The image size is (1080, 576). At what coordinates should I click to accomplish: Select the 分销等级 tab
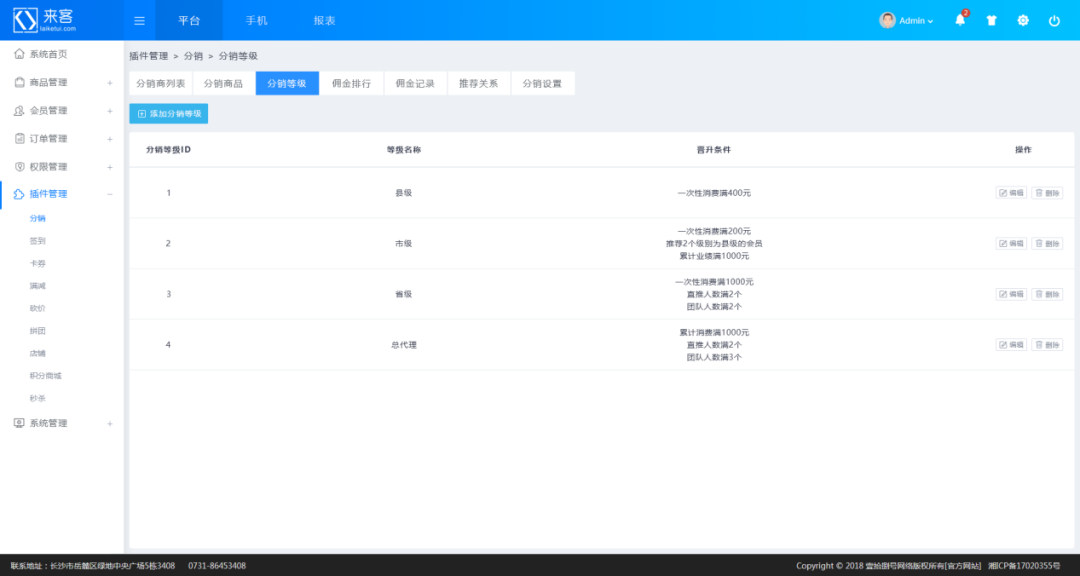point(287,83)
